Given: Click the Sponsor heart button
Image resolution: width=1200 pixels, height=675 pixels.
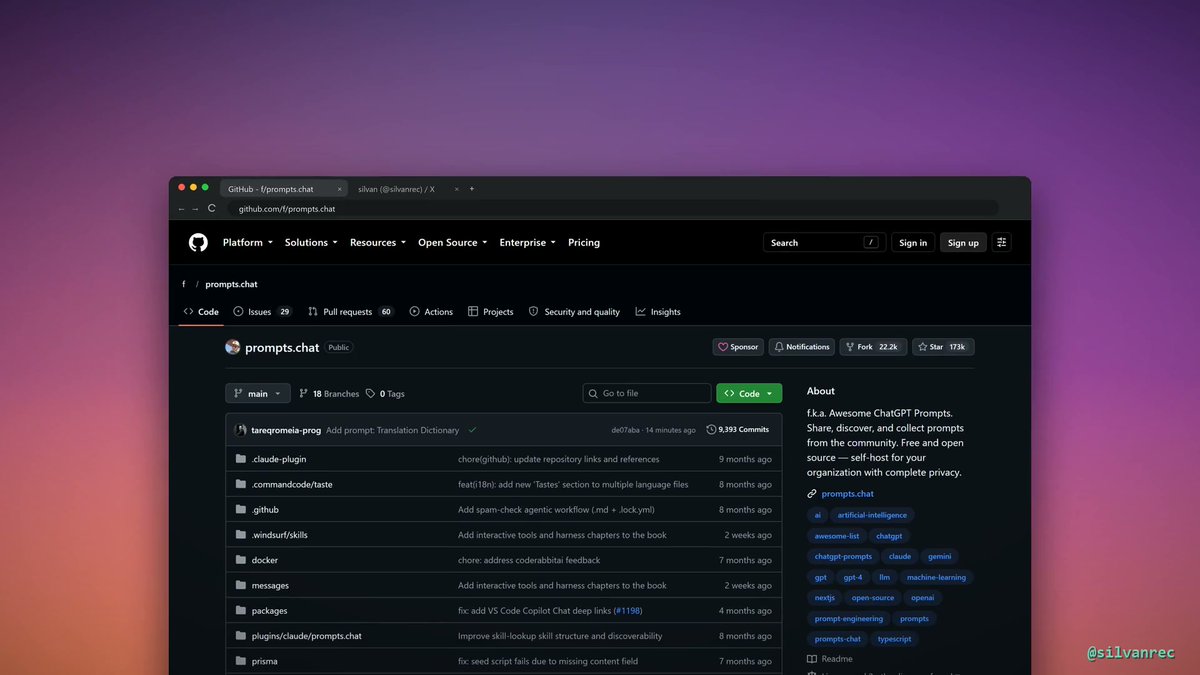Looking at the screenshot, I should (x=738, y=347).
